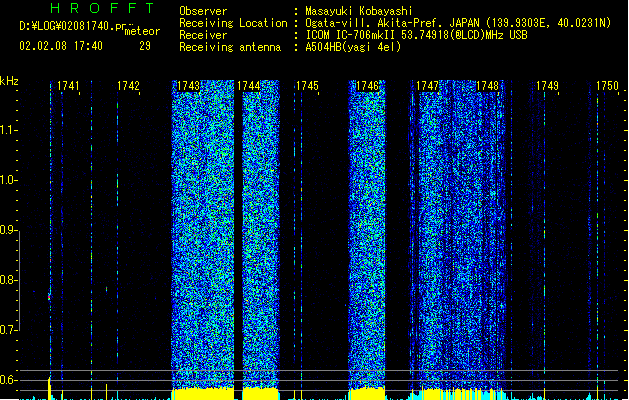Click the Observer label
This screenshot has height=400, width=629.
203,11
